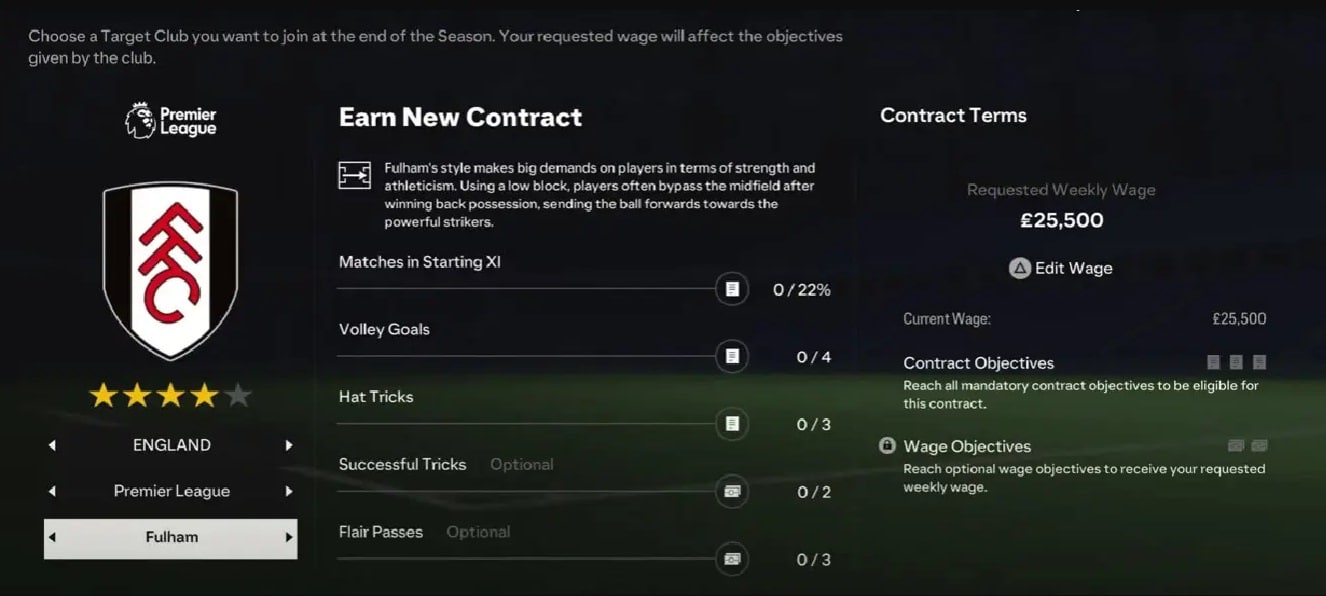Click the Edit Wage button
The image size is (1326, 596).
(1061, 268)
